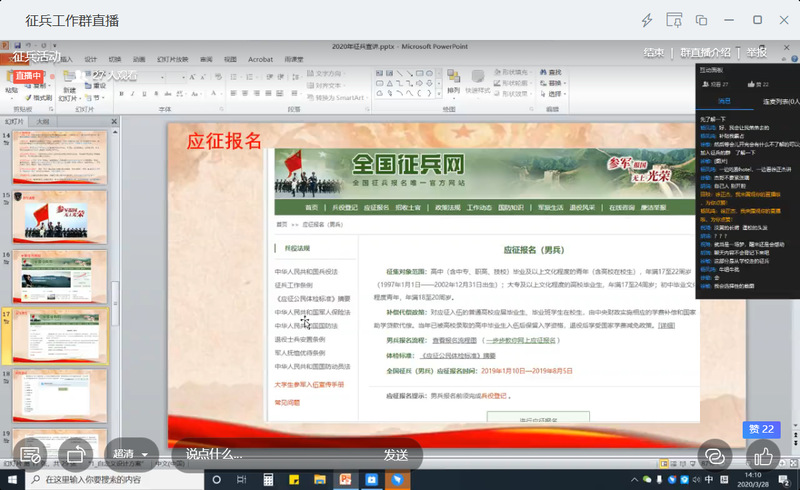This screenshot has width=800, height=490.
Task: Click the screen-download icon in title bar
Action: 675,20
